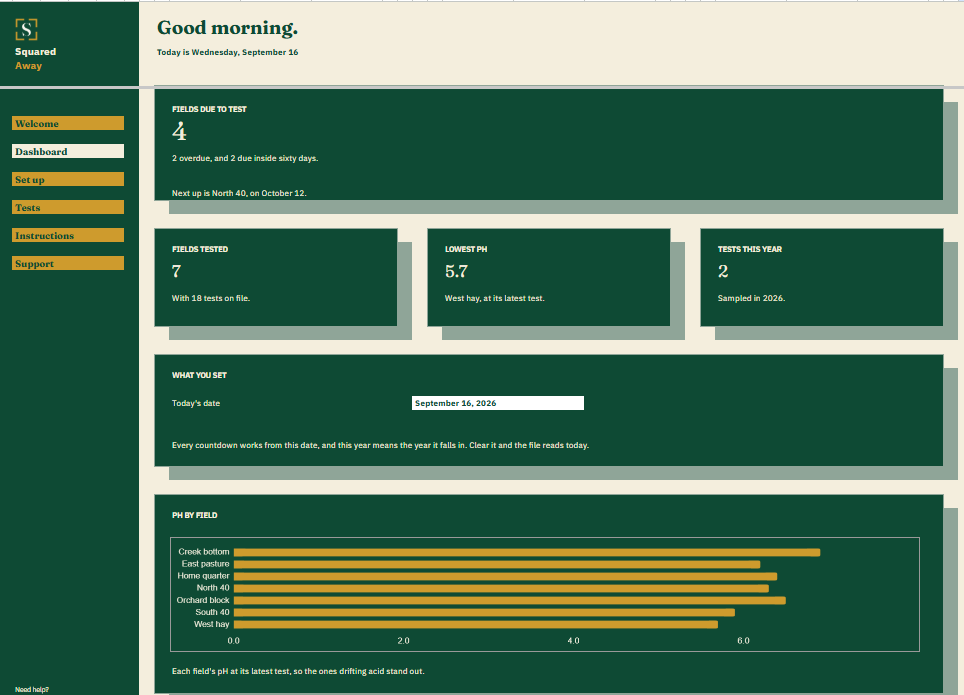Select the Dashboard sidebar item
This screenshot has height=695, width=964.
pyautogui.click(x=68, y=151)
